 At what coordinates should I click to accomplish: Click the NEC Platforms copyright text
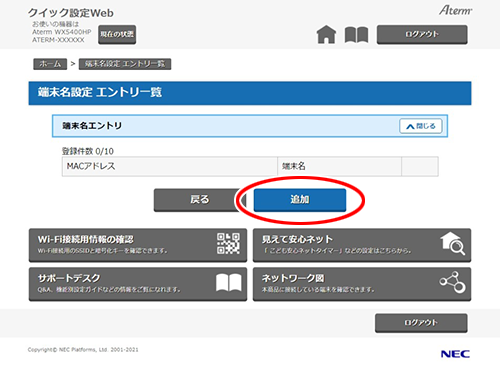point(83,350)
